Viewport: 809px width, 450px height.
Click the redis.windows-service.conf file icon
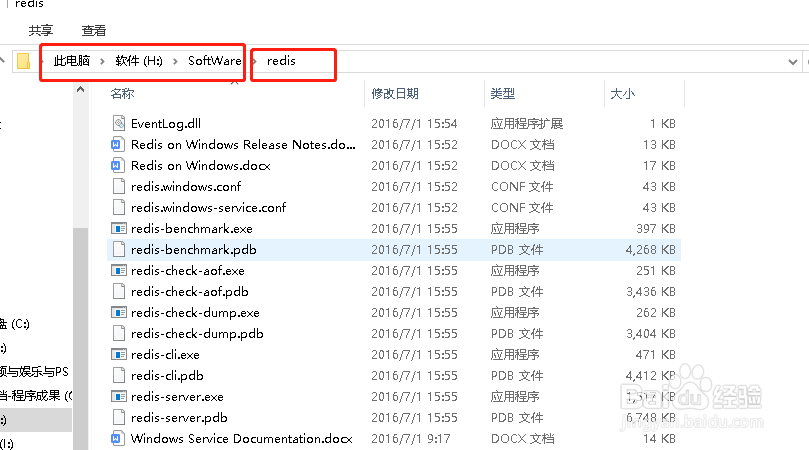click(x=119, y=207)
